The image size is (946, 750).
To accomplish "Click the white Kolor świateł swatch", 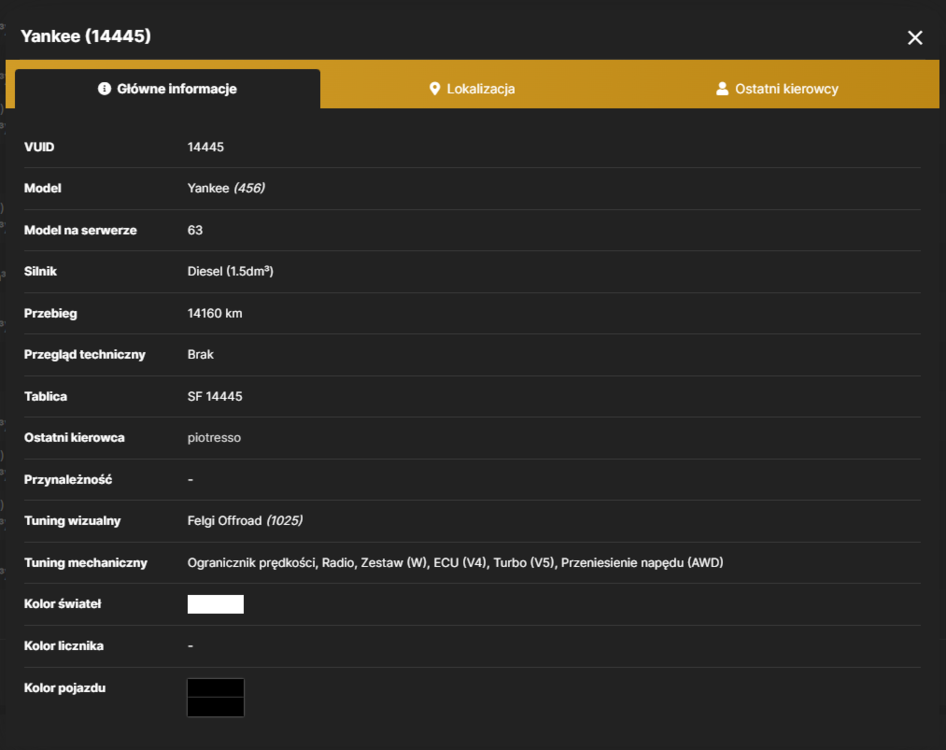I will [215, 604].
